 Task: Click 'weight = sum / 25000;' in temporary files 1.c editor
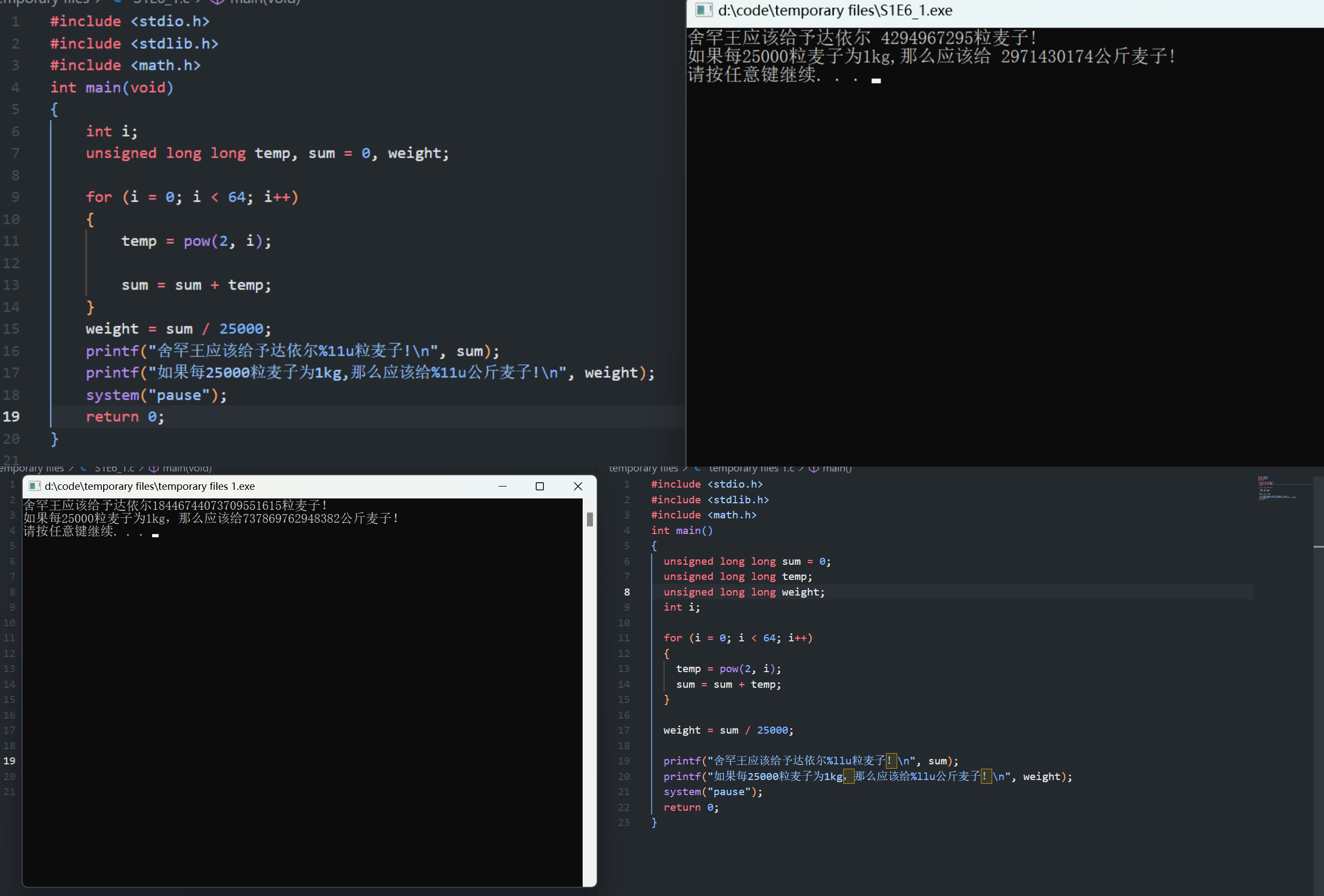click(728, 730)
